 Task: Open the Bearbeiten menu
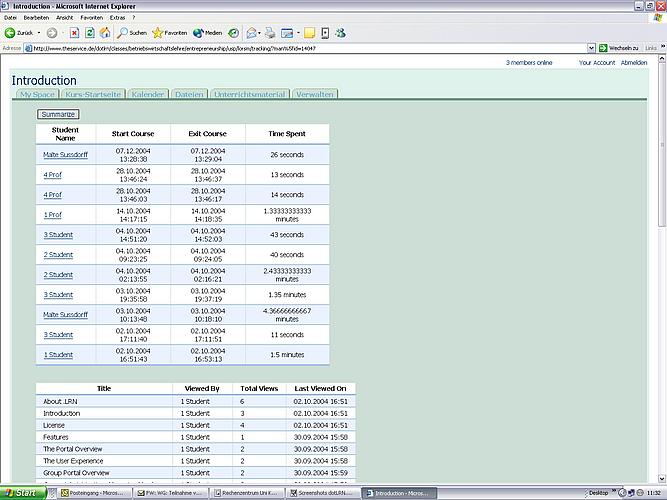point(36,17)
